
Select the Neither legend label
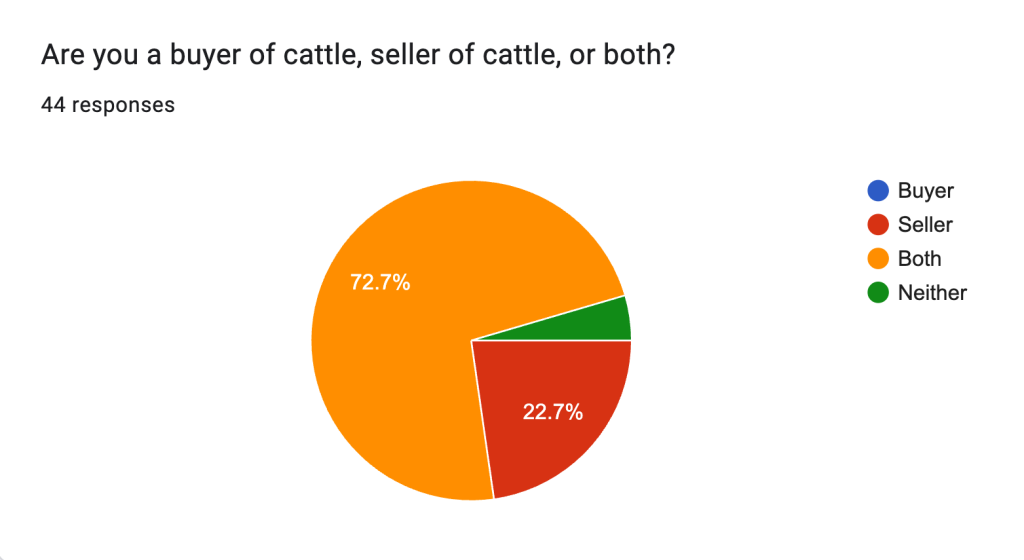[932, 293]
